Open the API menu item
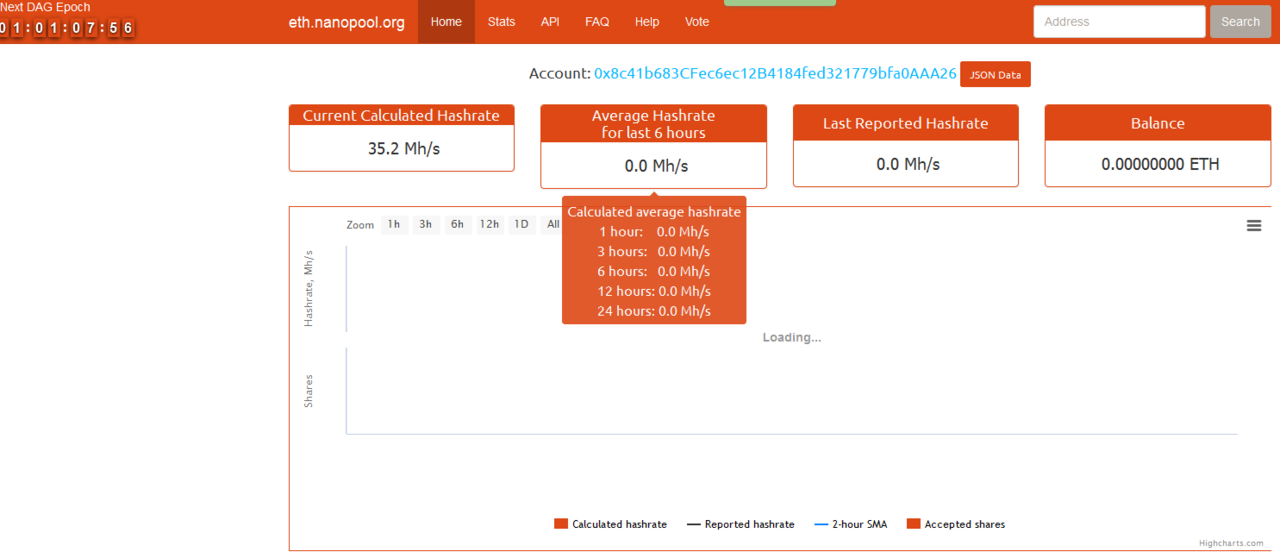The height and width of the screenshot is (552, 1280). pos(550,22)
